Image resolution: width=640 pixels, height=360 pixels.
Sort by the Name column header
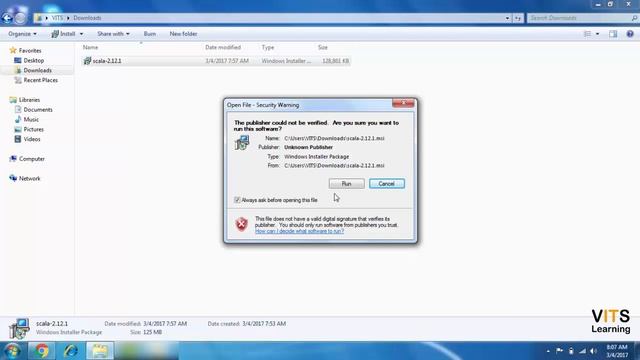[x=90, y=47]
